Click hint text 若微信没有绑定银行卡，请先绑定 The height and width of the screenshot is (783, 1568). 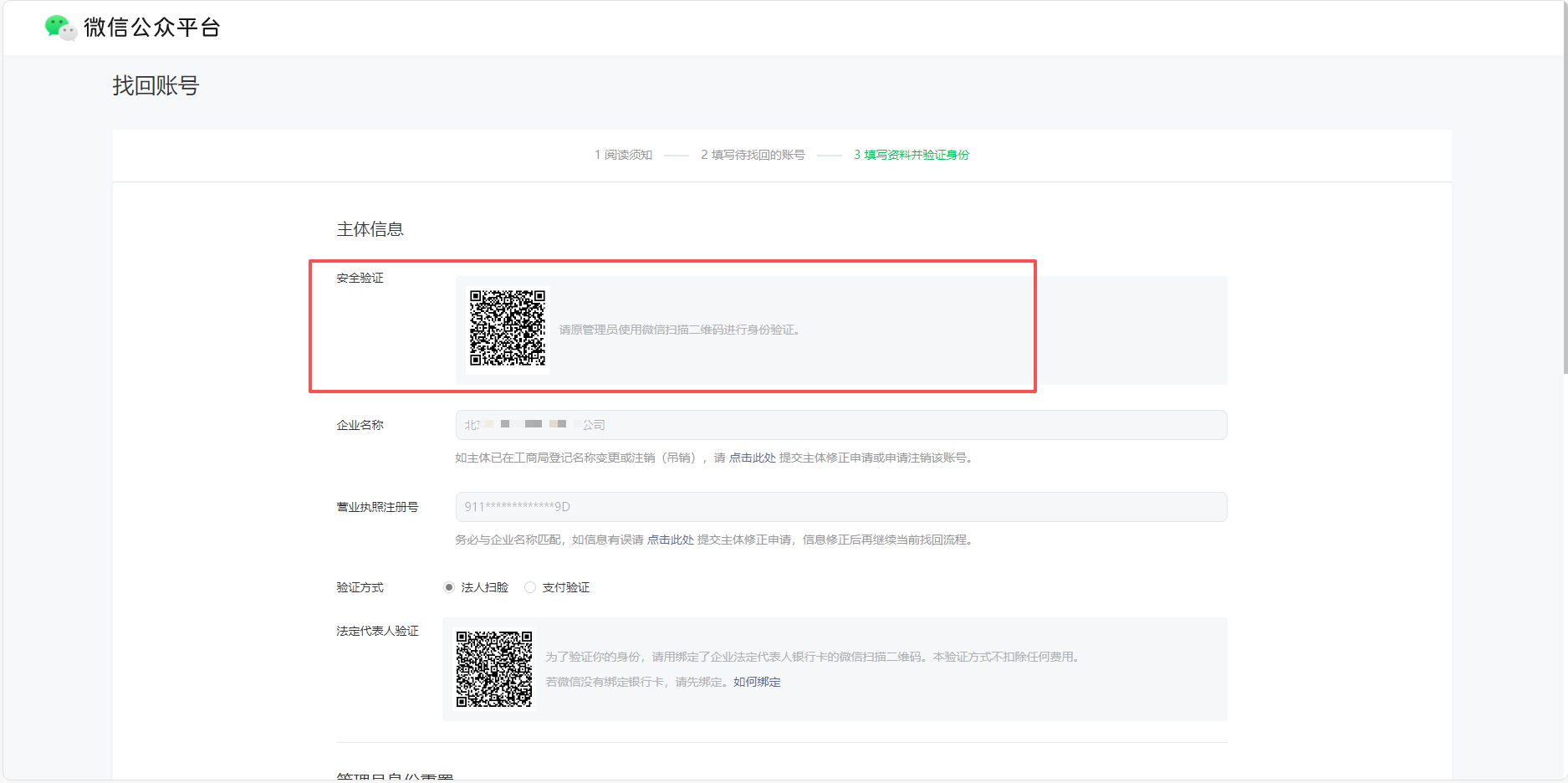638,682
